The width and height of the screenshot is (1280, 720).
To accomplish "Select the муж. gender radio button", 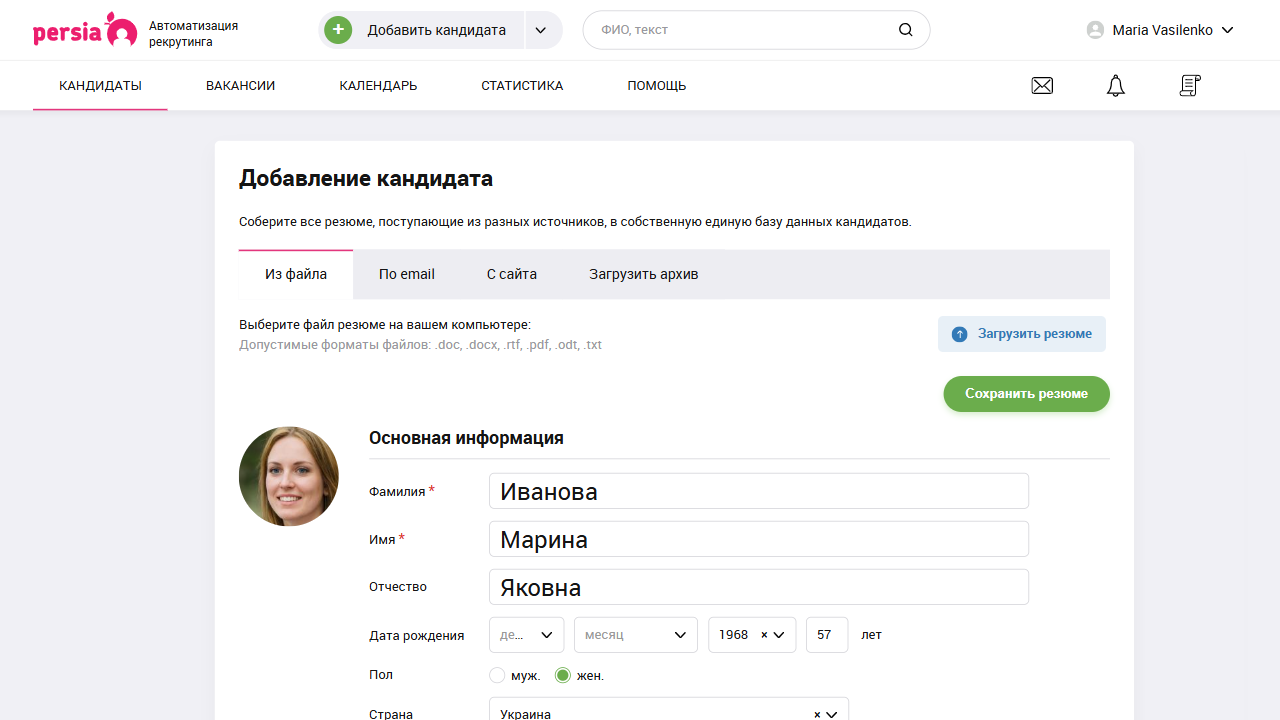I will click(x=497, y=675).
